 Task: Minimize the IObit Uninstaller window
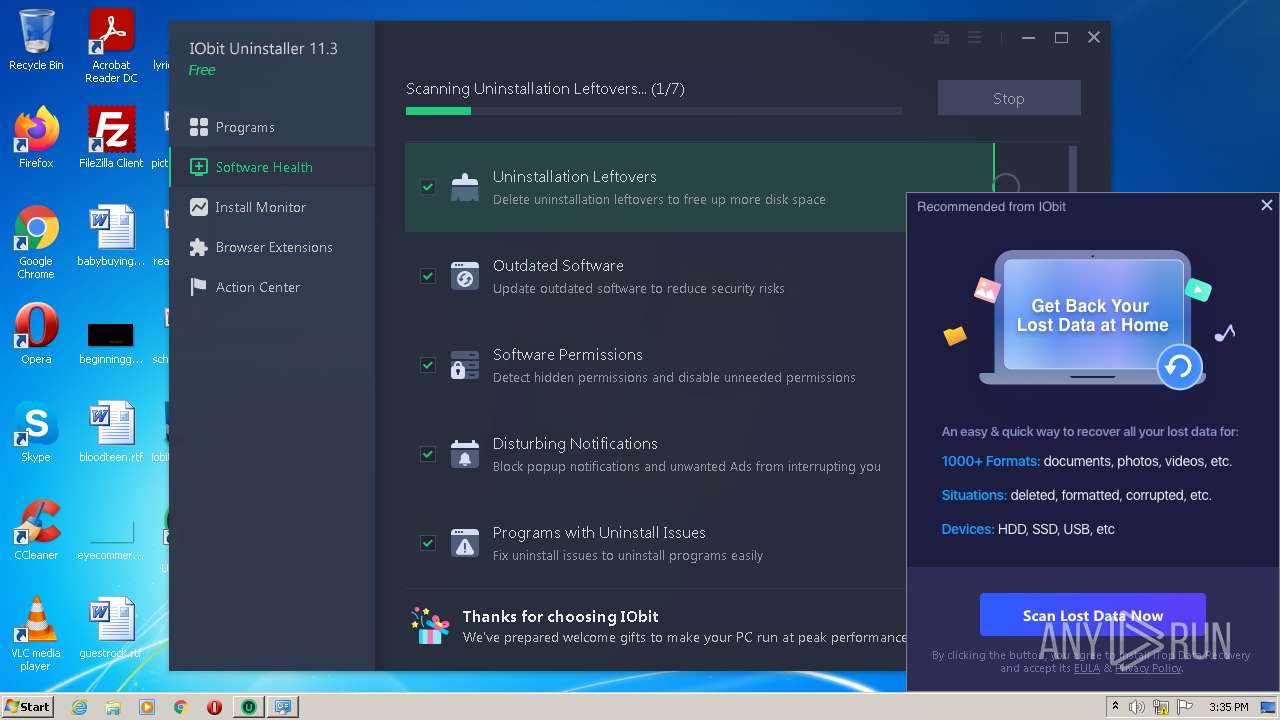click(1028, 37)
